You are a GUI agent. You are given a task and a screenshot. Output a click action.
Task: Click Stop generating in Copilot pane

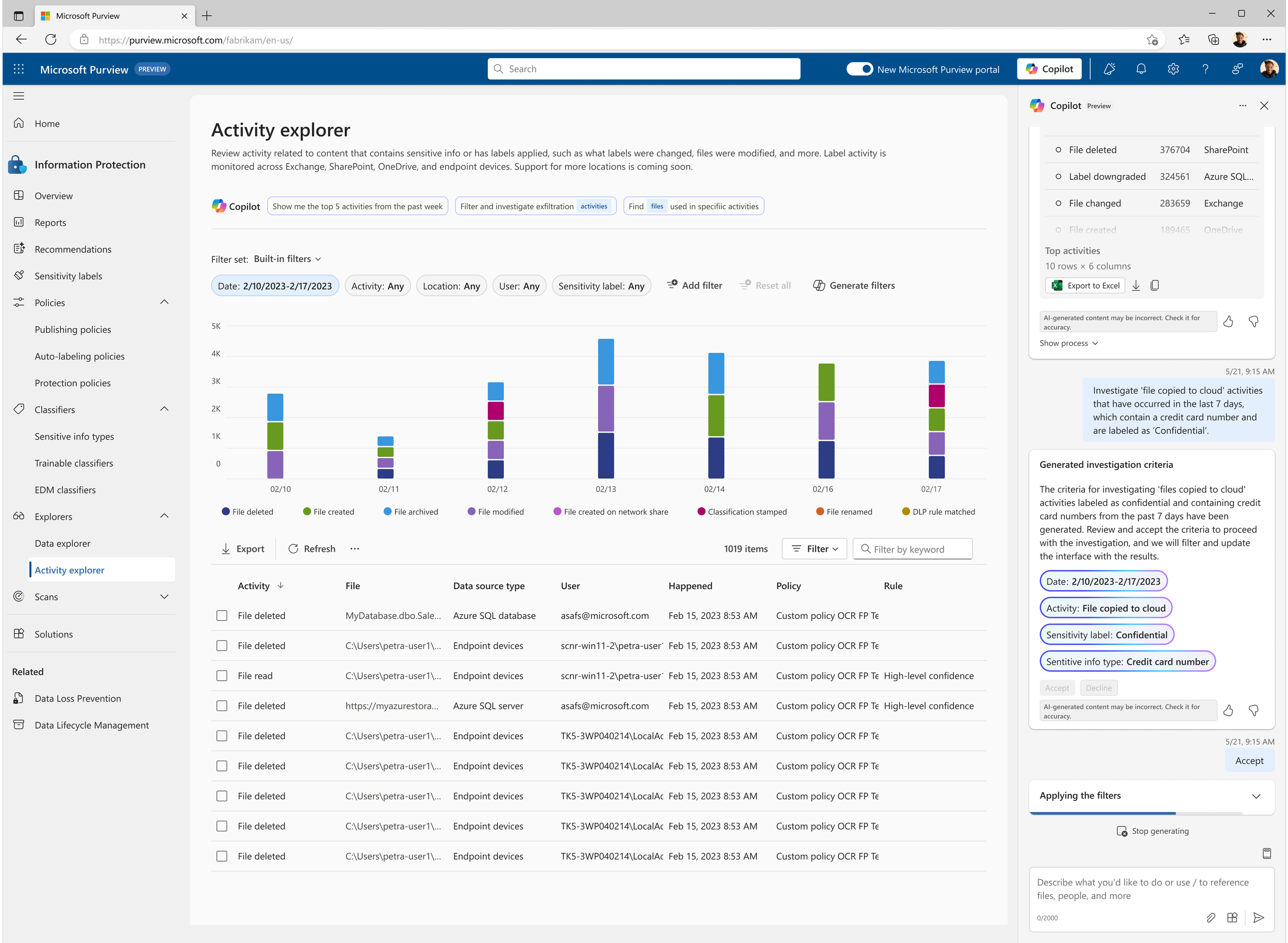pos(1153,831)
